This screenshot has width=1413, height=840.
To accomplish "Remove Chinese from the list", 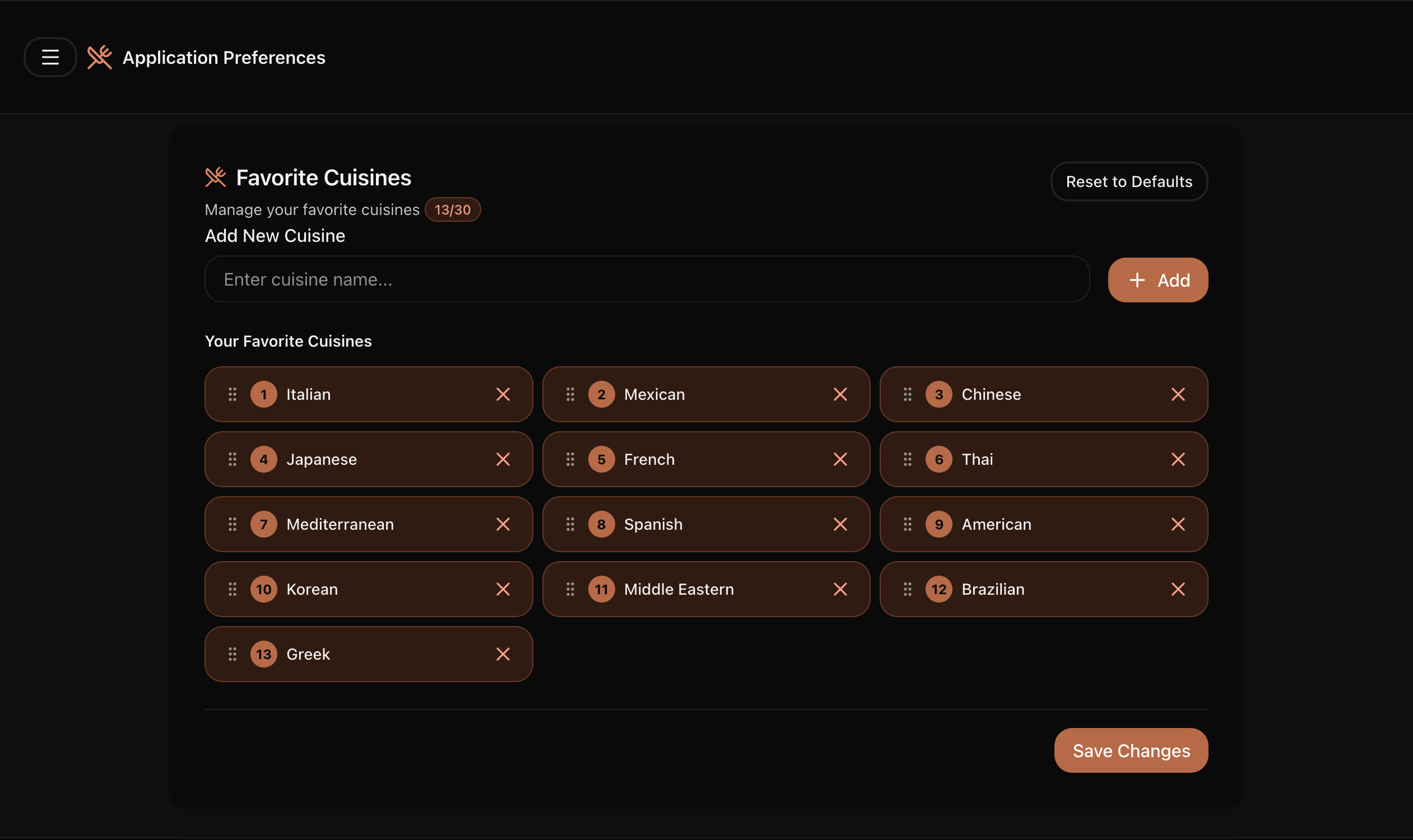I will click(x=1178, y=394).
